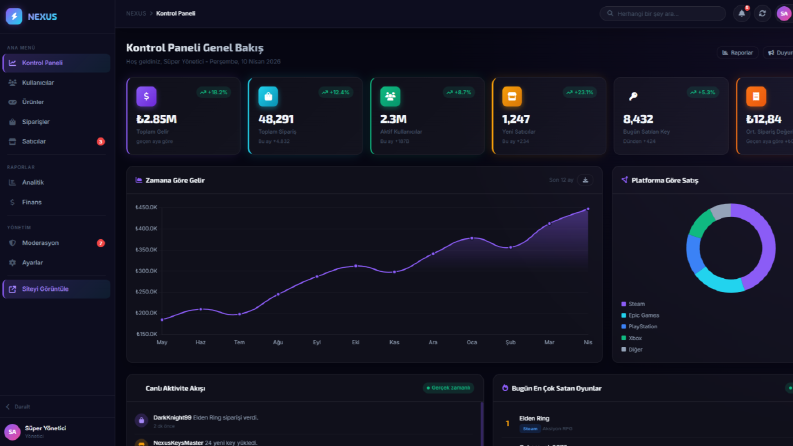
Task: Click the Moderasyon red notification badge
Action: 101,243
